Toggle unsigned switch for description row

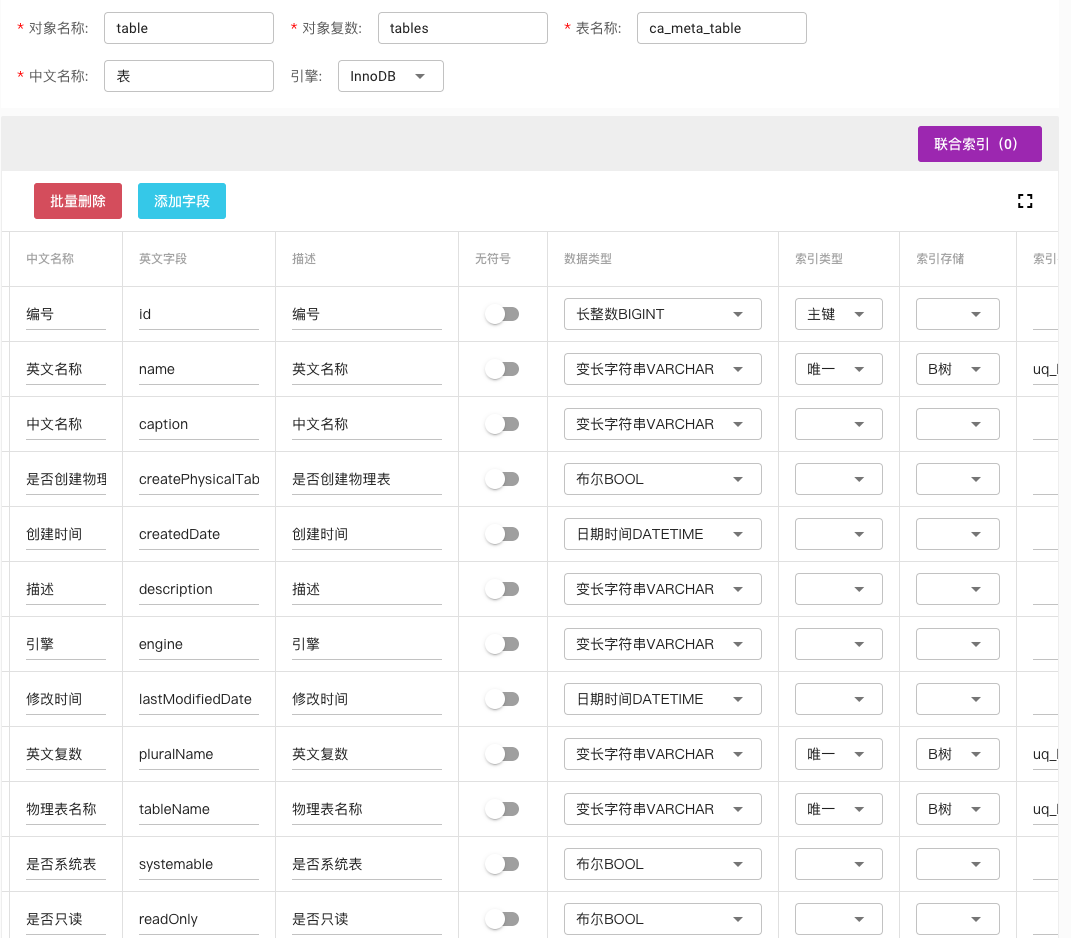tap(503, 589)
